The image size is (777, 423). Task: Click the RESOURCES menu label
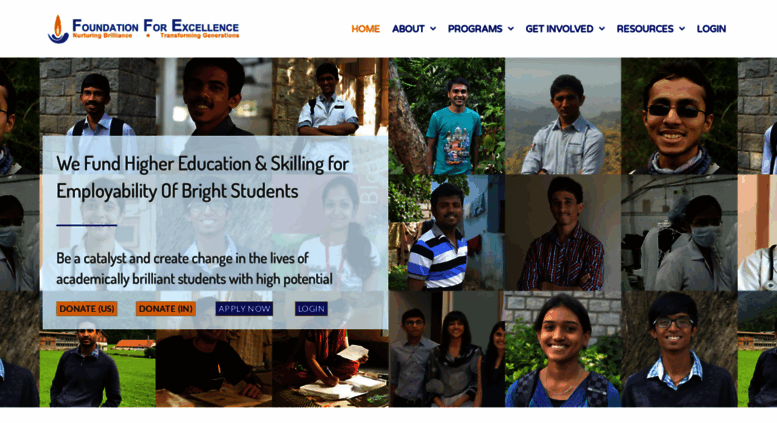click(x=645, y=29)
